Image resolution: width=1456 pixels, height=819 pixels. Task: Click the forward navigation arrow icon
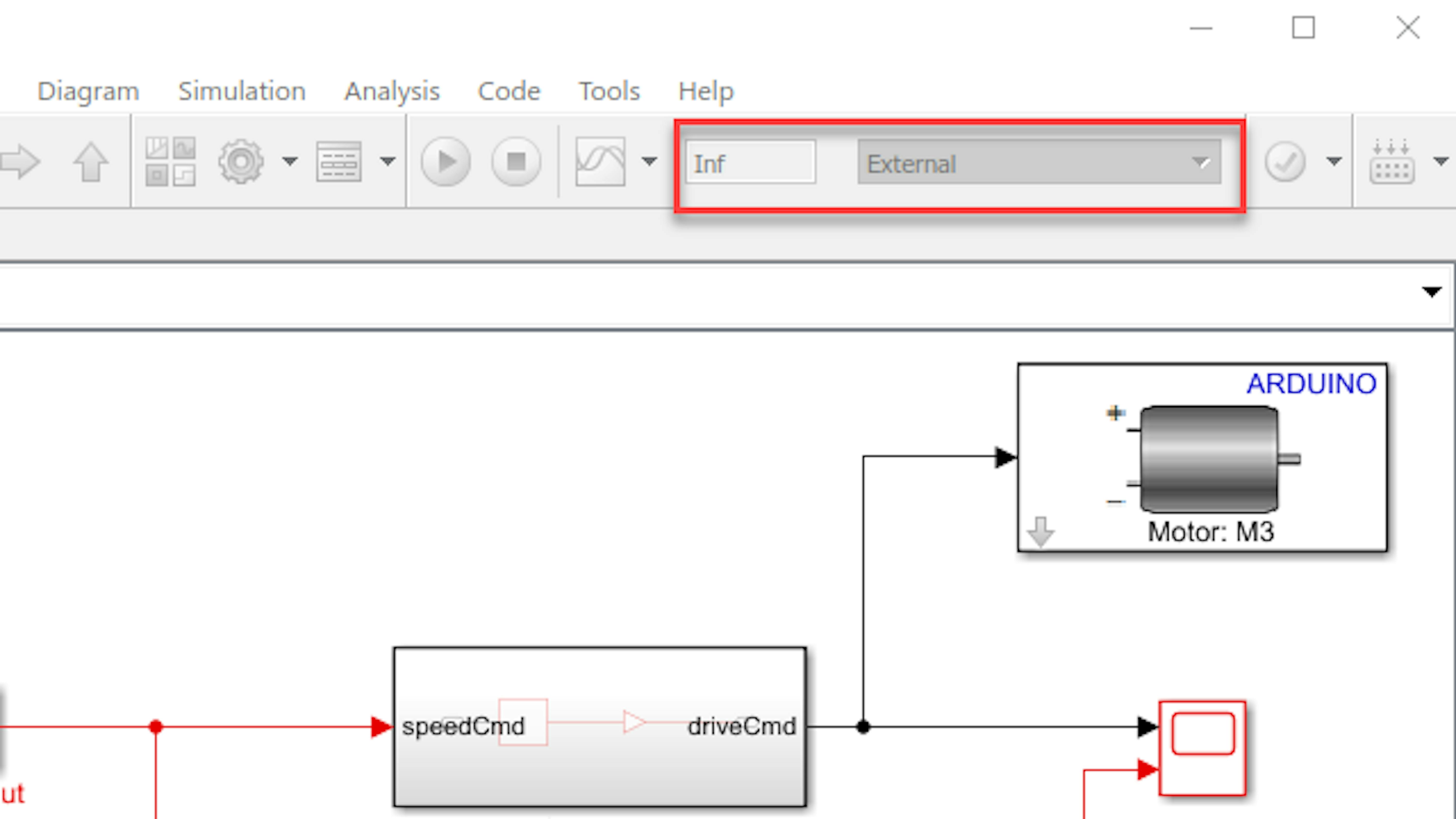click(x=20, y=162)
